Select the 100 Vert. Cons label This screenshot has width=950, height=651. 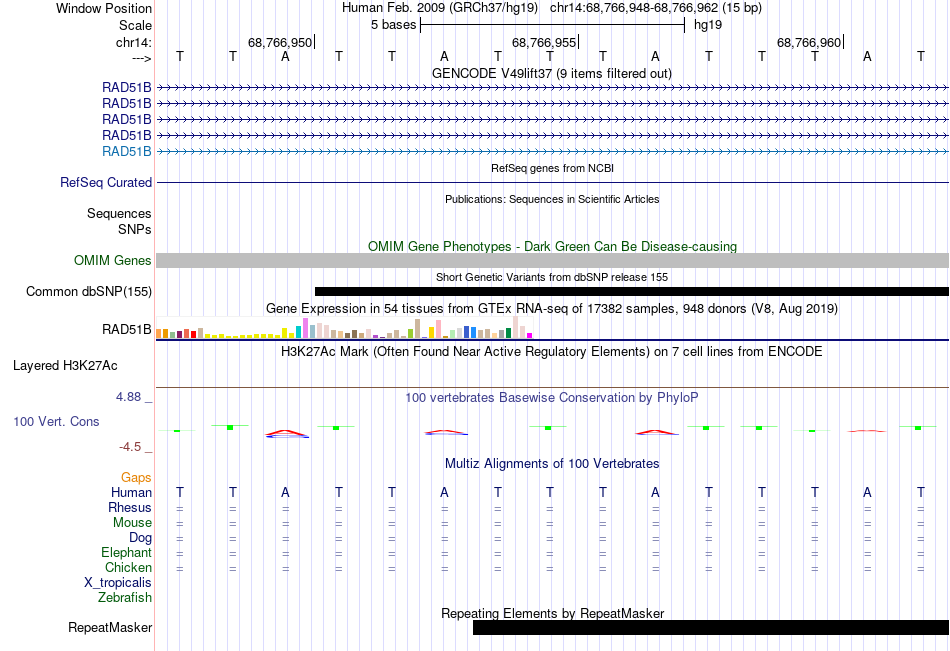point(56,421)
